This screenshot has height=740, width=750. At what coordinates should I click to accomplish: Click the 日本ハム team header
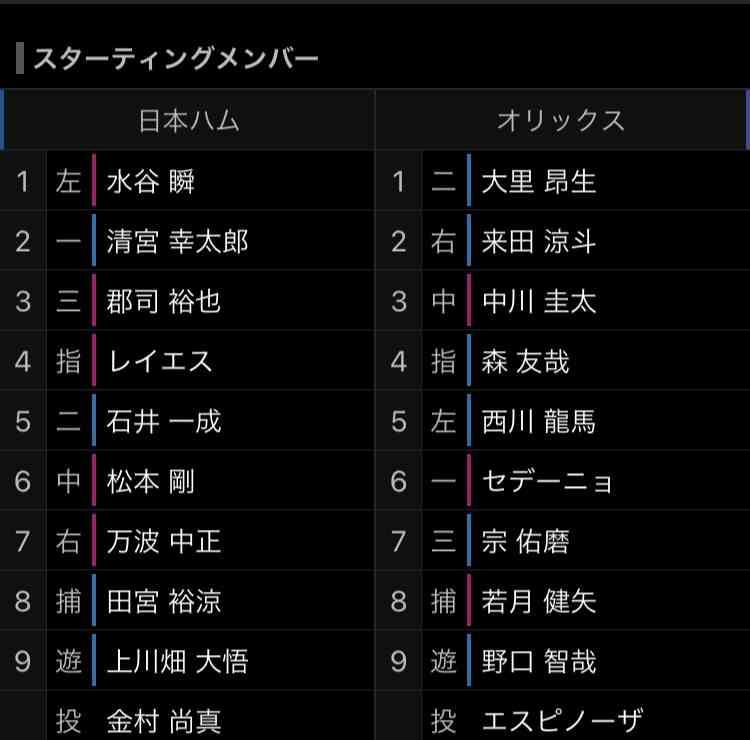189,120
